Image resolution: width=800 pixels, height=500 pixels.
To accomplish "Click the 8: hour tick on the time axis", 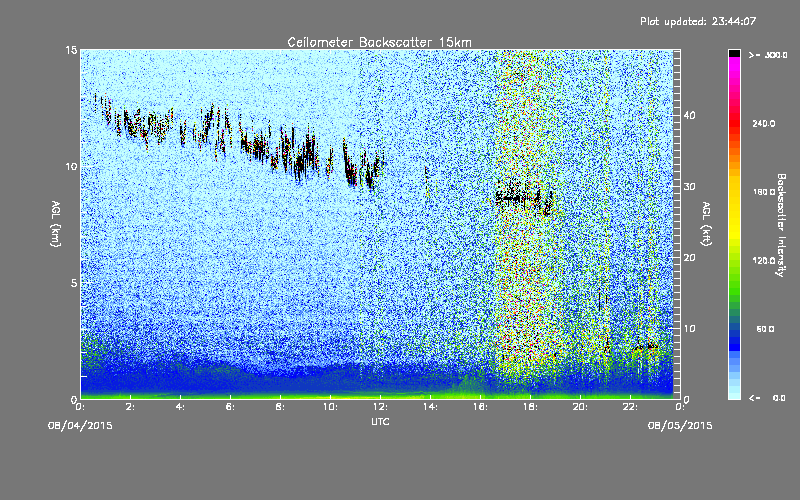I will (281, 407).
